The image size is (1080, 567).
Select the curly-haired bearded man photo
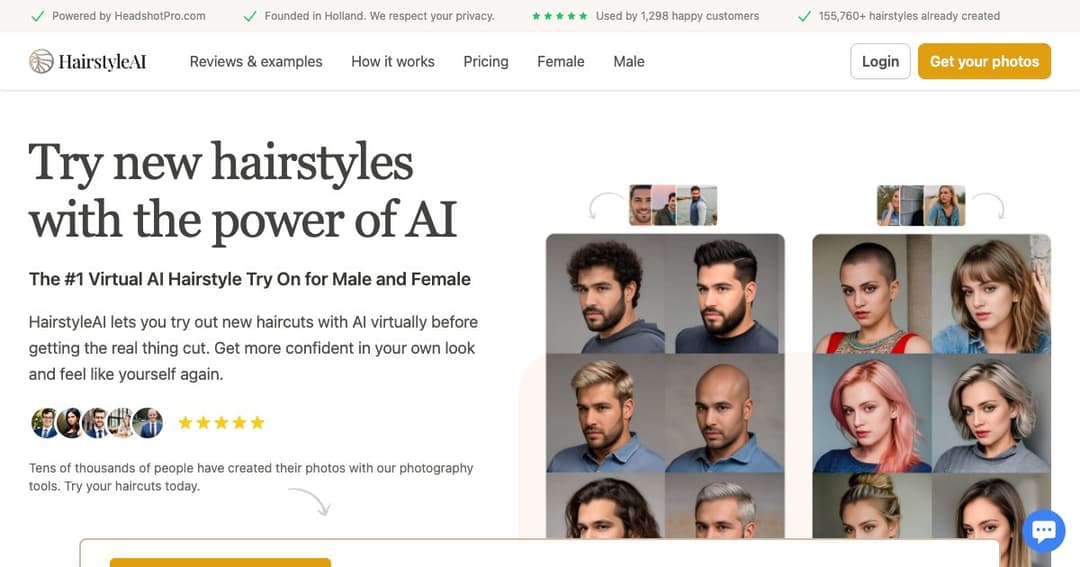pos(606,294)
